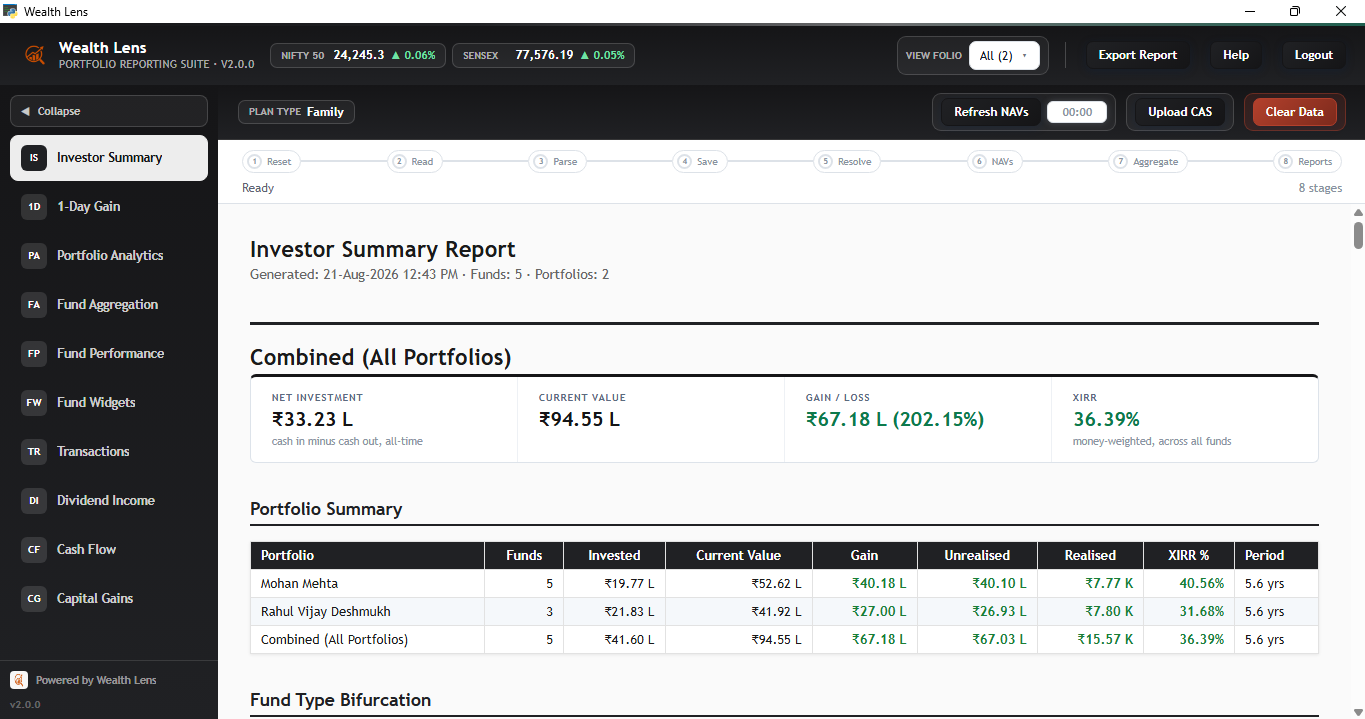The image size is (1365, 719).
Task: Click the CF badge icon for Cash Flow
Action: click(34, 550)
